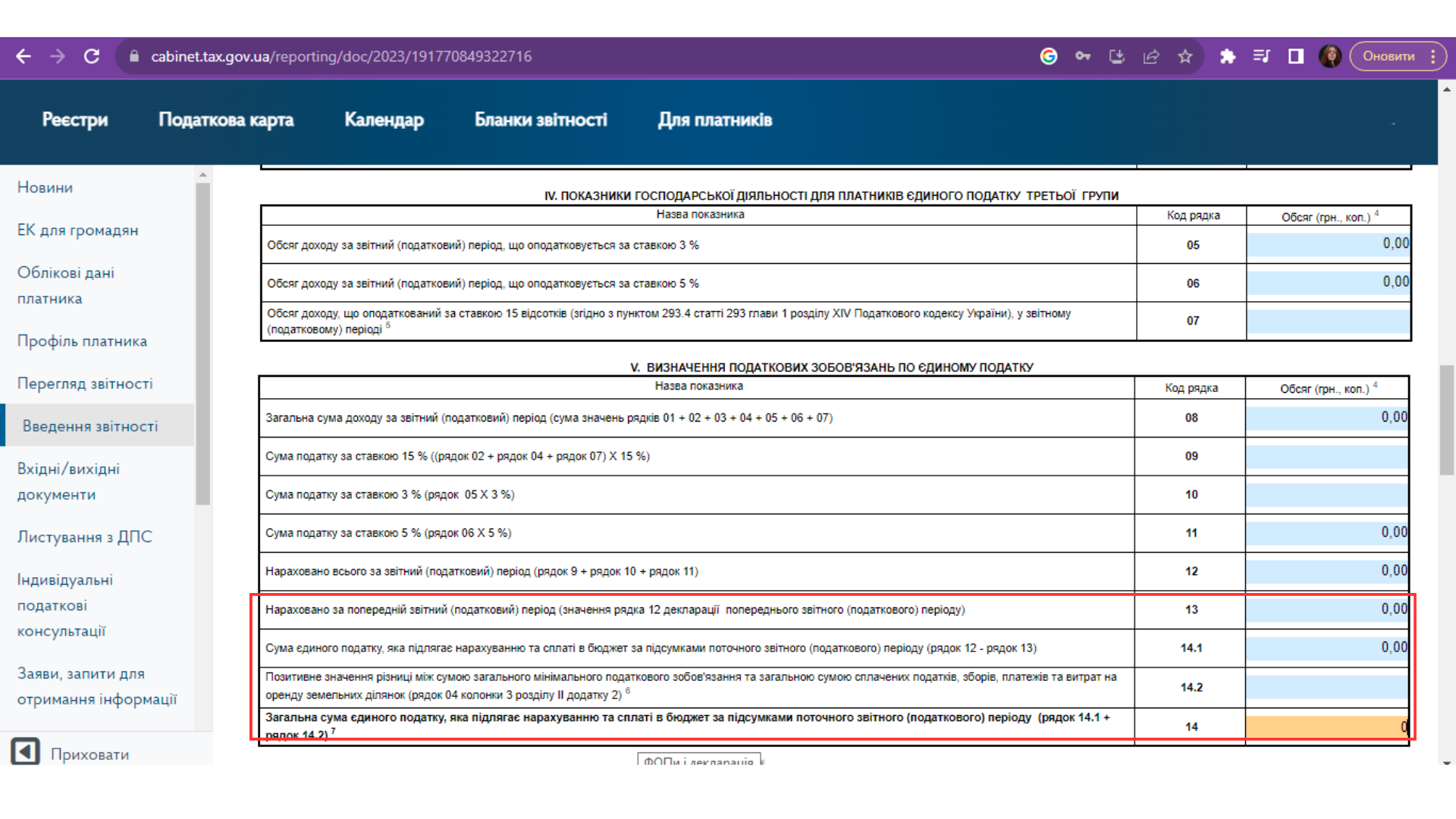1456x819 pixels.
Task: Open the Google account icon in address bar
Action: click(1049, 56)
